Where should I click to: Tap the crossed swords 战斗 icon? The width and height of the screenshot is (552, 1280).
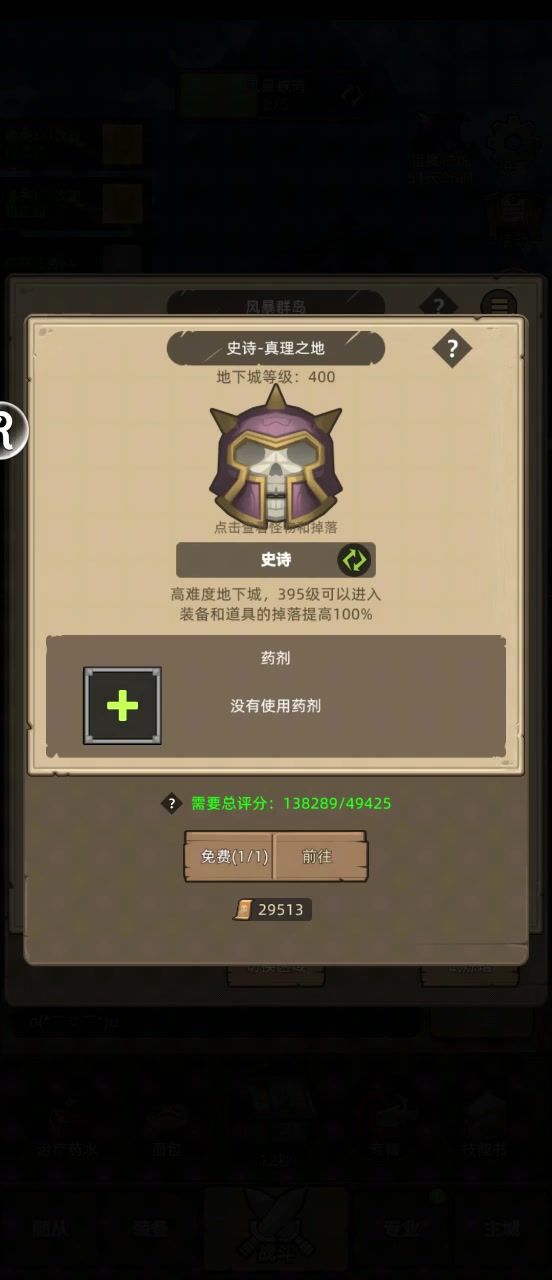click(x=276, y=1228)
